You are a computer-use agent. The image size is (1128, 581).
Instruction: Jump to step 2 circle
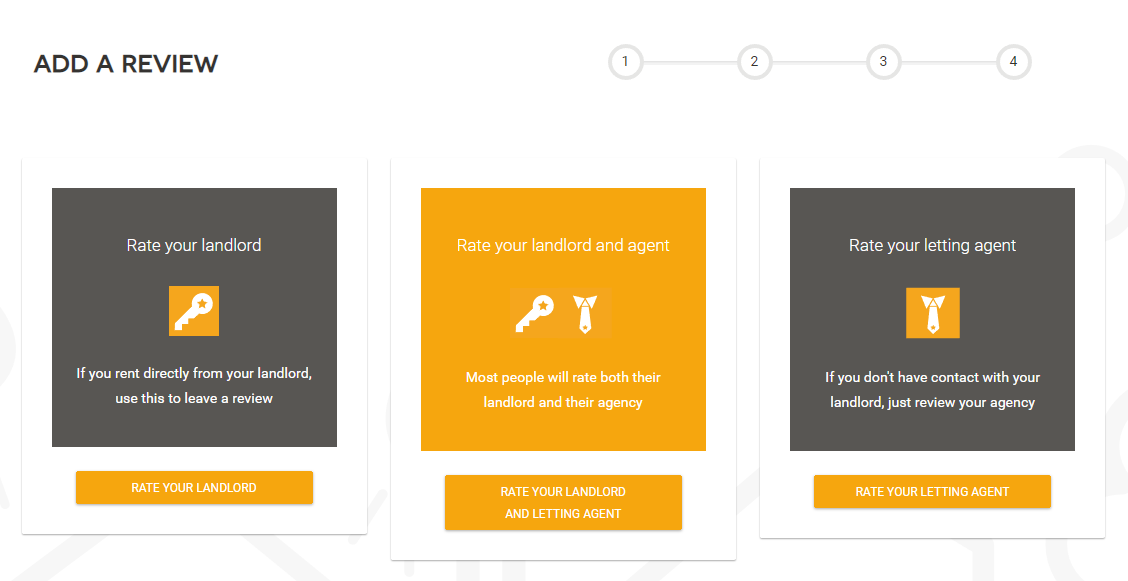pyautogui.click(x=754, y=62)
